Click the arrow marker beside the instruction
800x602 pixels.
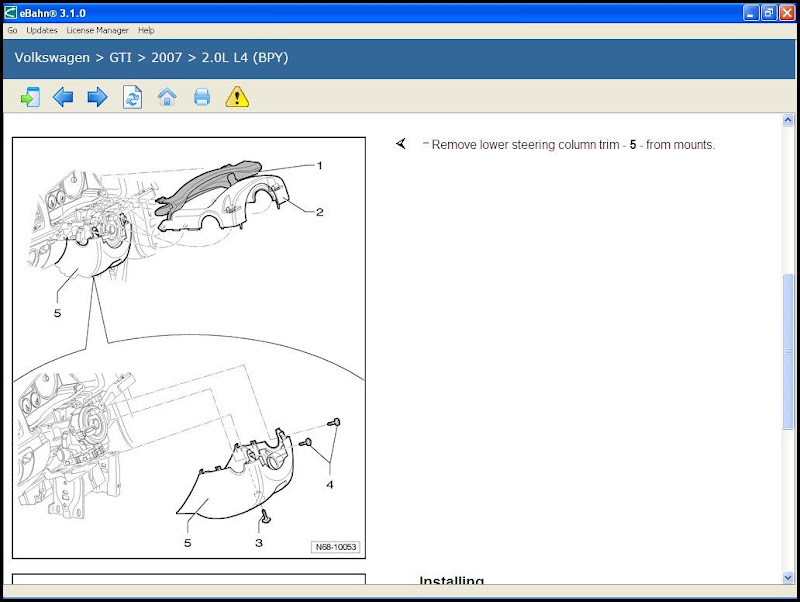coord(401,144)
